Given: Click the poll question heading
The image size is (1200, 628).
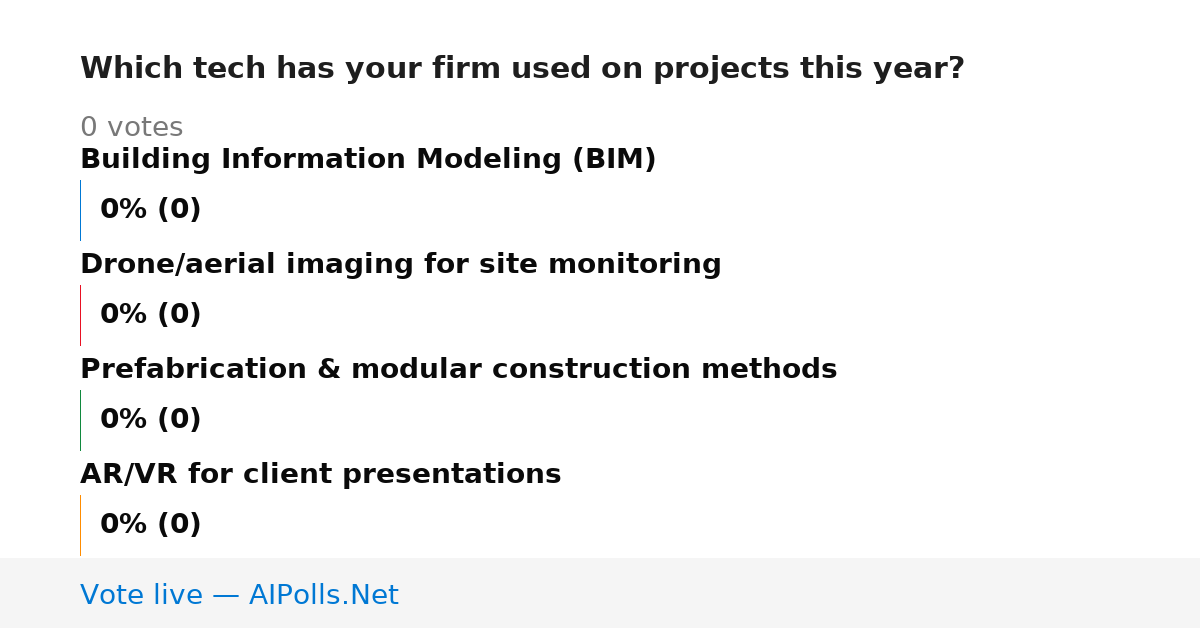Looking at the screenshot, I should [x=522, y=69].
